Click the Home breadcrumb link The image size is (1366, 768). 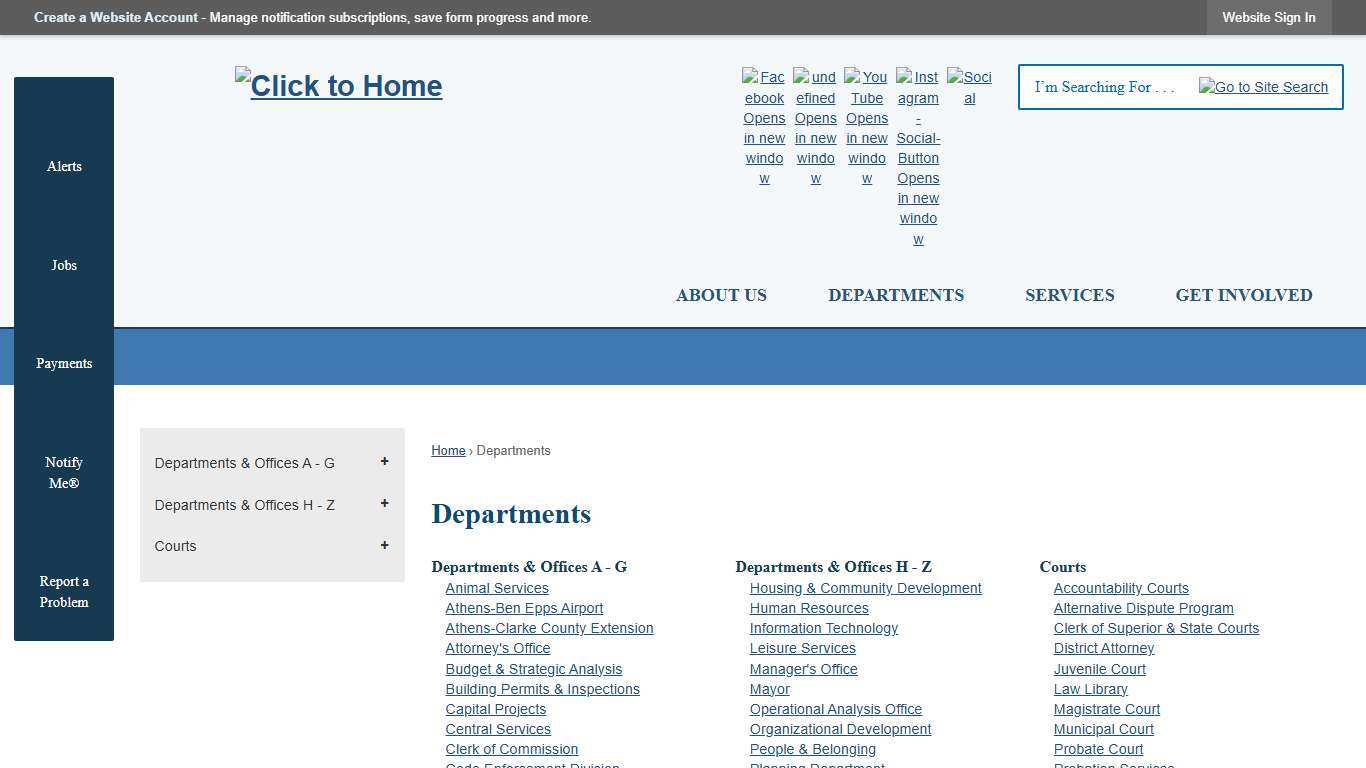[x=448, y=450]
